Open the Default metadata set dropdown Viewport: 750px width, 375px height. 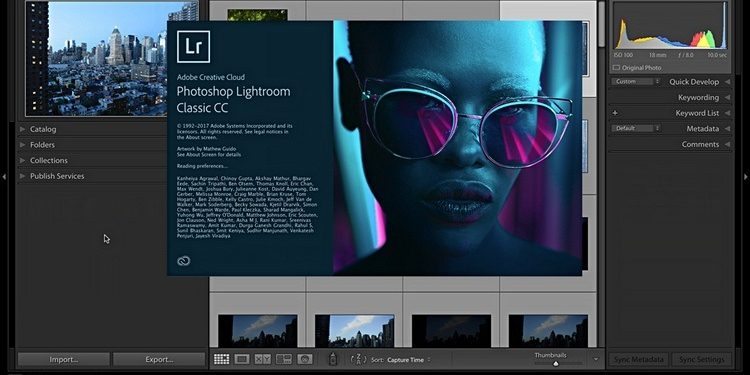click(x=635, y=128)
